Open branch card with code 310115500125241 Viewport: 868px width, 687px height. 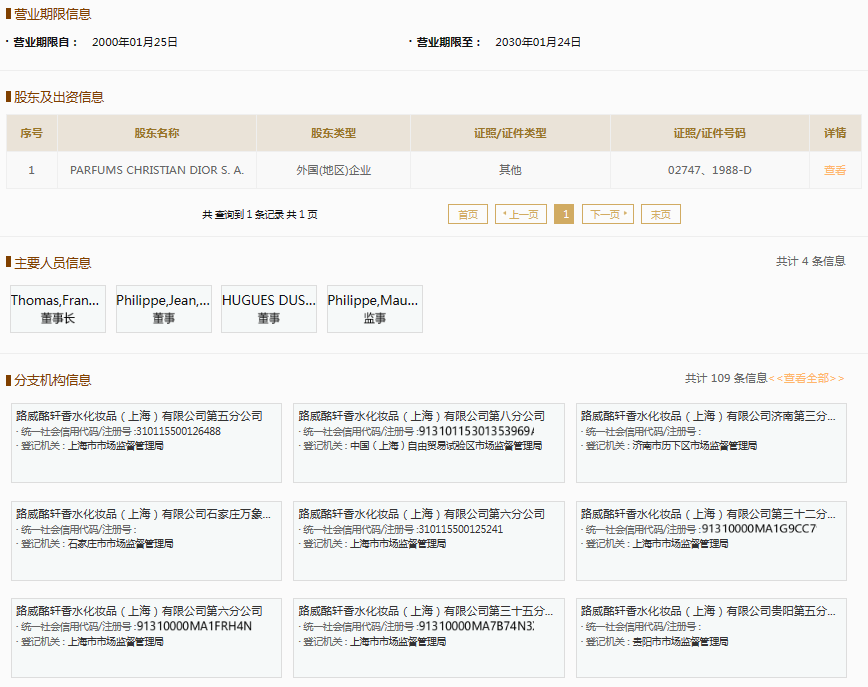[428, 540]
